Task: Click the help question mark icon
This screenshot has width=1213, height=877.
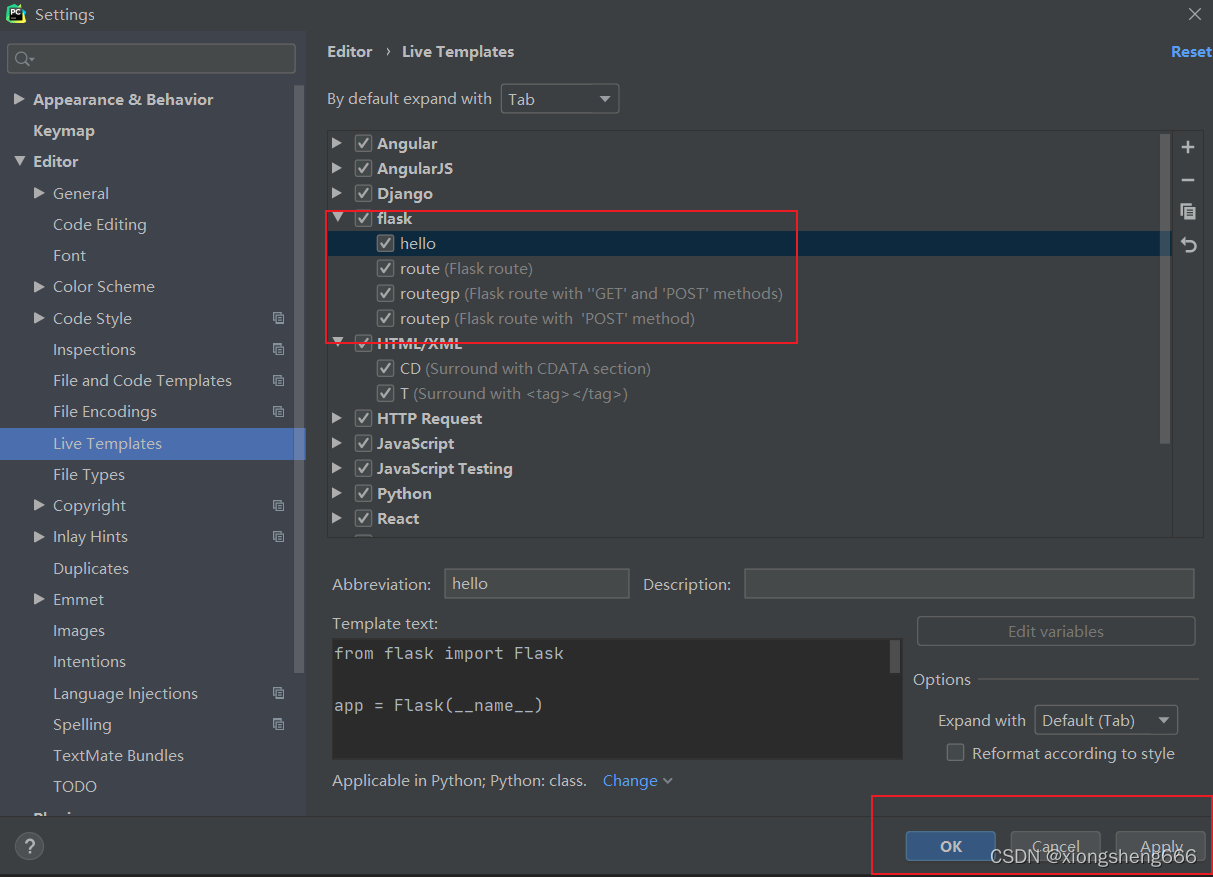Action: point(29,847)
